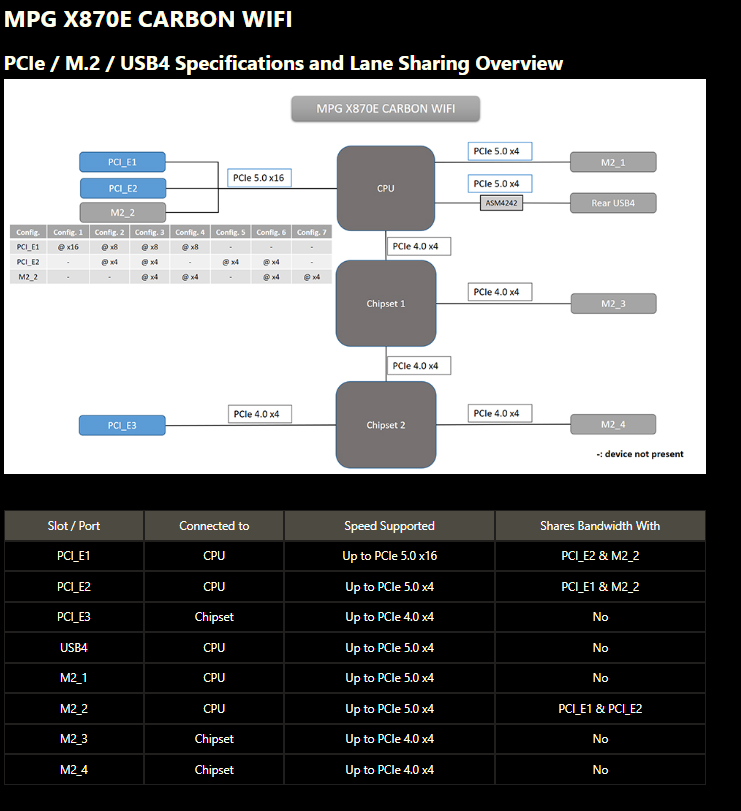Click the Chipset 2 block
This screenshot has width=741, height=811.
386,425
